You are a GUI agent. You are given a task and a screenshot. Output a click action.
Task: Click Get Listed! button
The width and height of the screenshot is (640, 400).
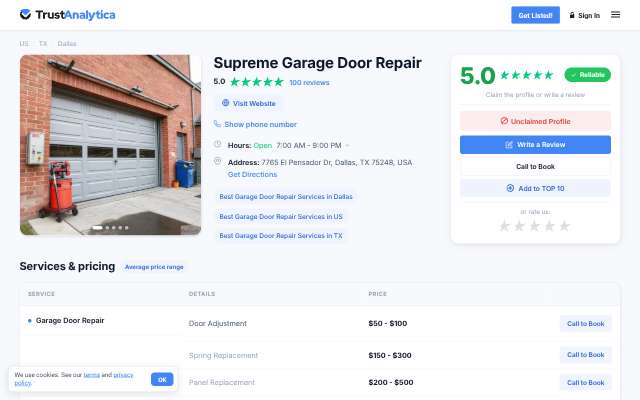pos(536,15)
